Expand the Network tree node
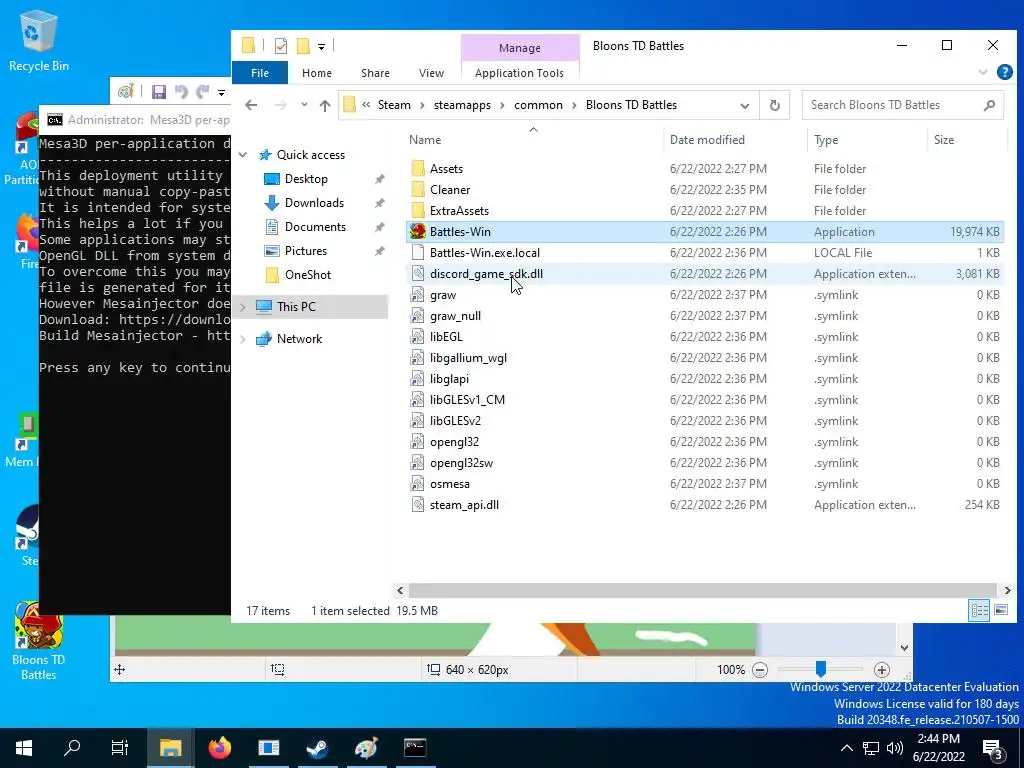The image size is (1024, 768). click(x=243, y=339)
